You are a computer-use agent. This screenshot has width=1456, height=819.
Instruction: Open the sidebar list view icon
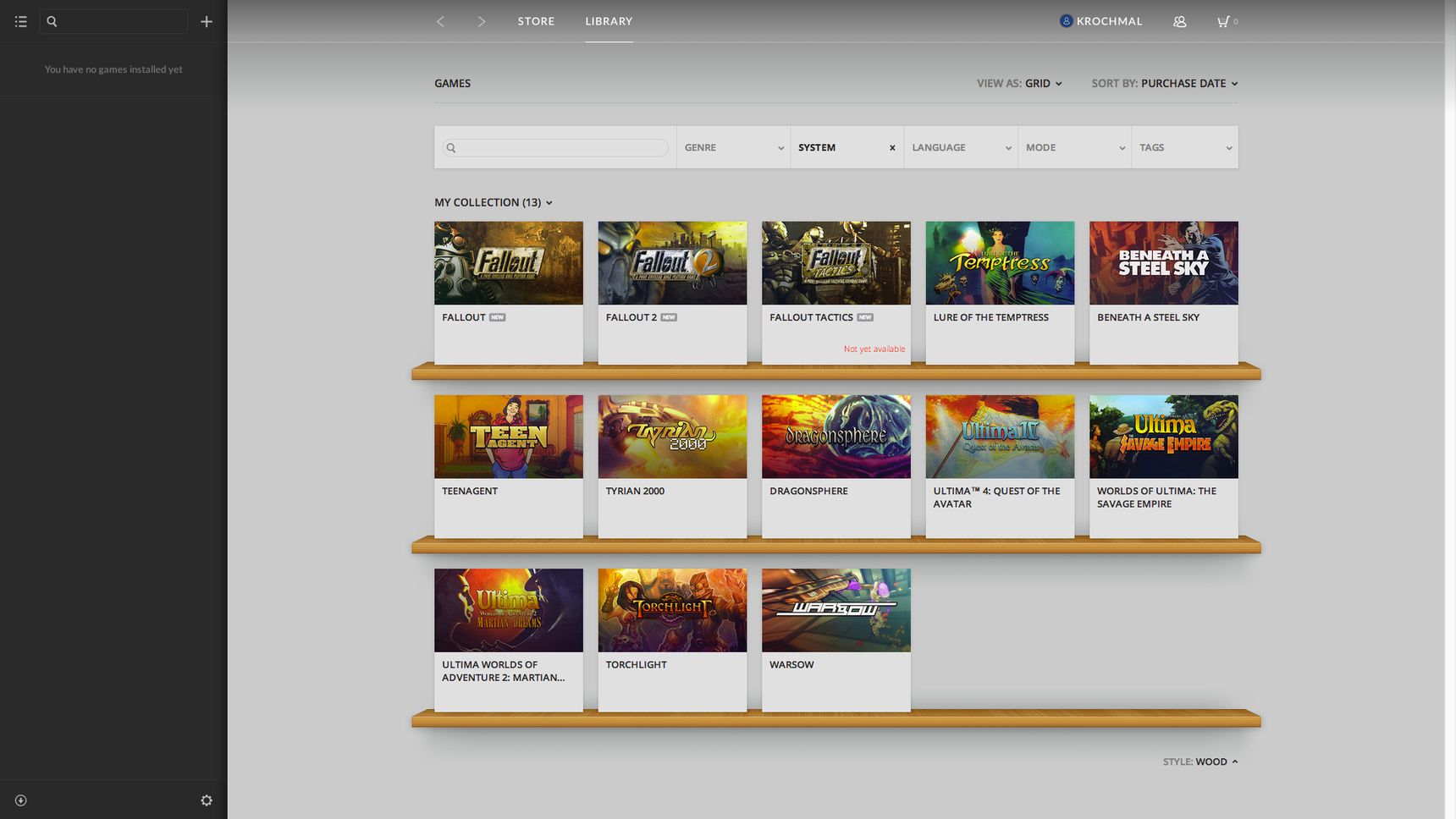click(x=21, y=21)
